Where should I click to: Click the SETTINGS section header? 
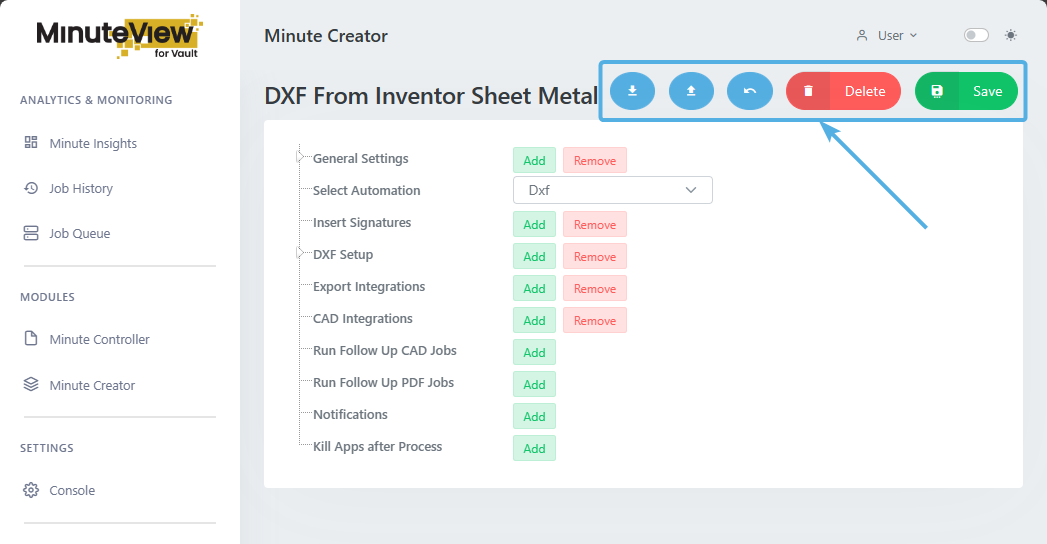(47, 448)
